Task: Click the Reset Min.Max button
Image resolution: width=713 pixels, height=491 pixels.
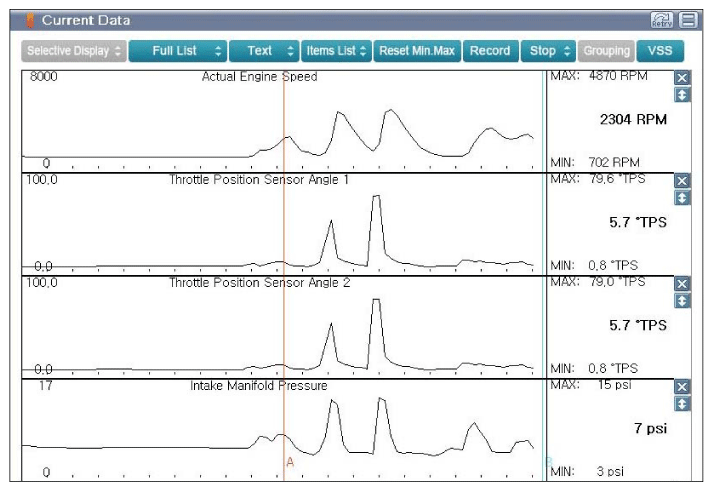Action: click(417, 51)
